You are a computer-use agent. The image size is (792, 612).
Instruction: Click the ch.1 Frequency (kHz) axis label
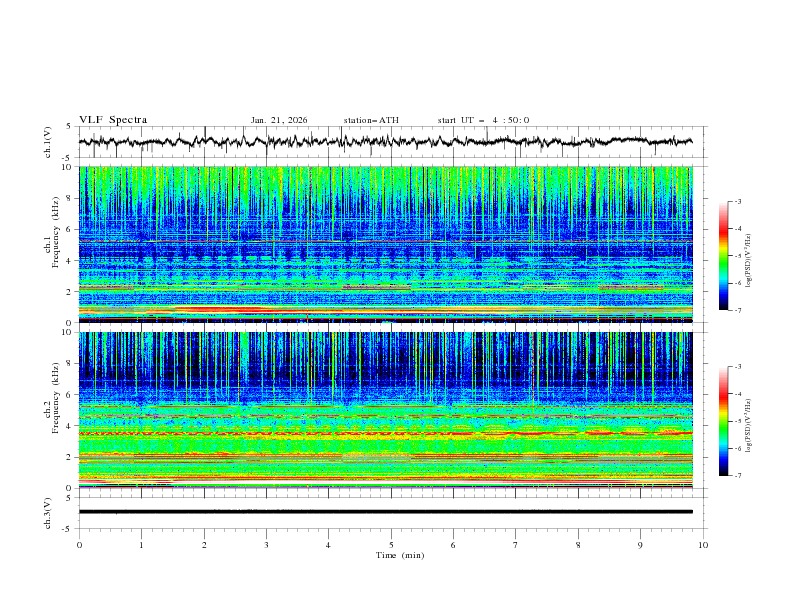[52, 233]
